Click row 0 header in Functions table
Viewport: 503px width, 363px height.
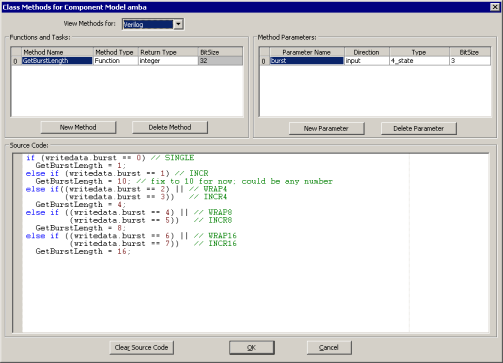point(16,61)
